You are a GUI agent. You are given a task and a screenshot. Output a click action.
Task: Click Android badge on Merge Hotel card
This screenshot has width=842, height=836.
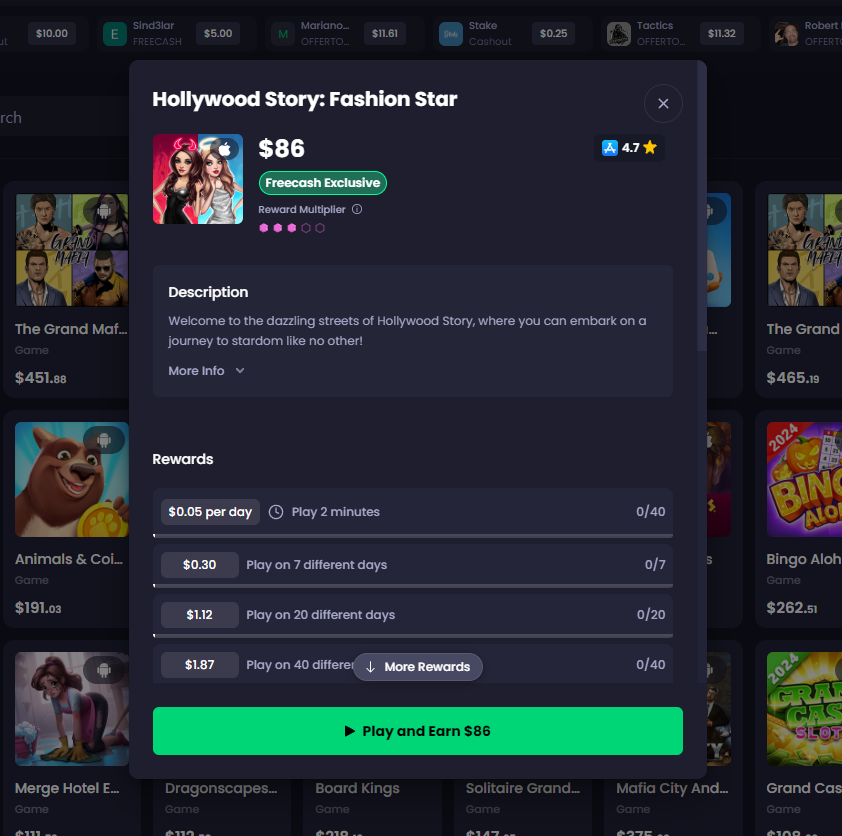click(104, 670)
